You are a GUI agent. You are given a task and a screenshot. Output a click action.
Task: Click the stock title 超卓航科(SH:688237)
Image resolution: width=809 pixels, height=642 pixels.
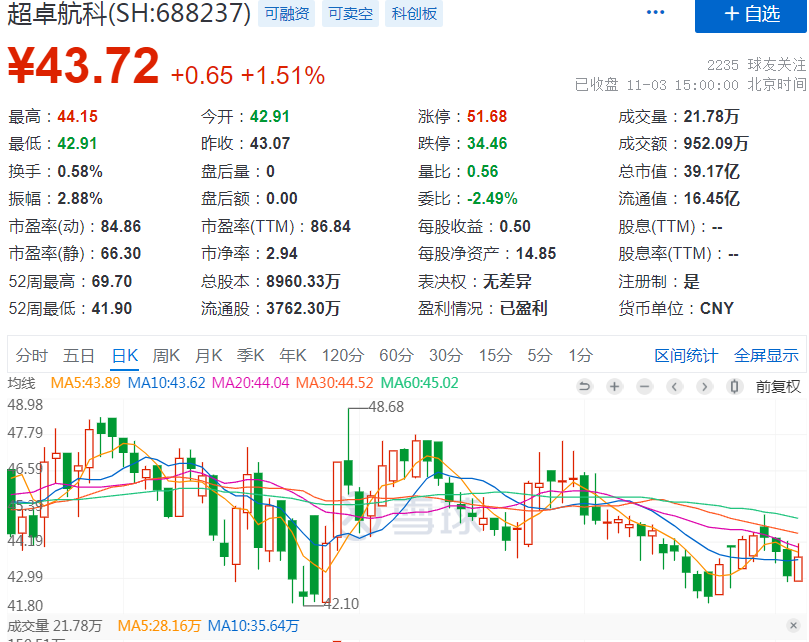[129, 13]
